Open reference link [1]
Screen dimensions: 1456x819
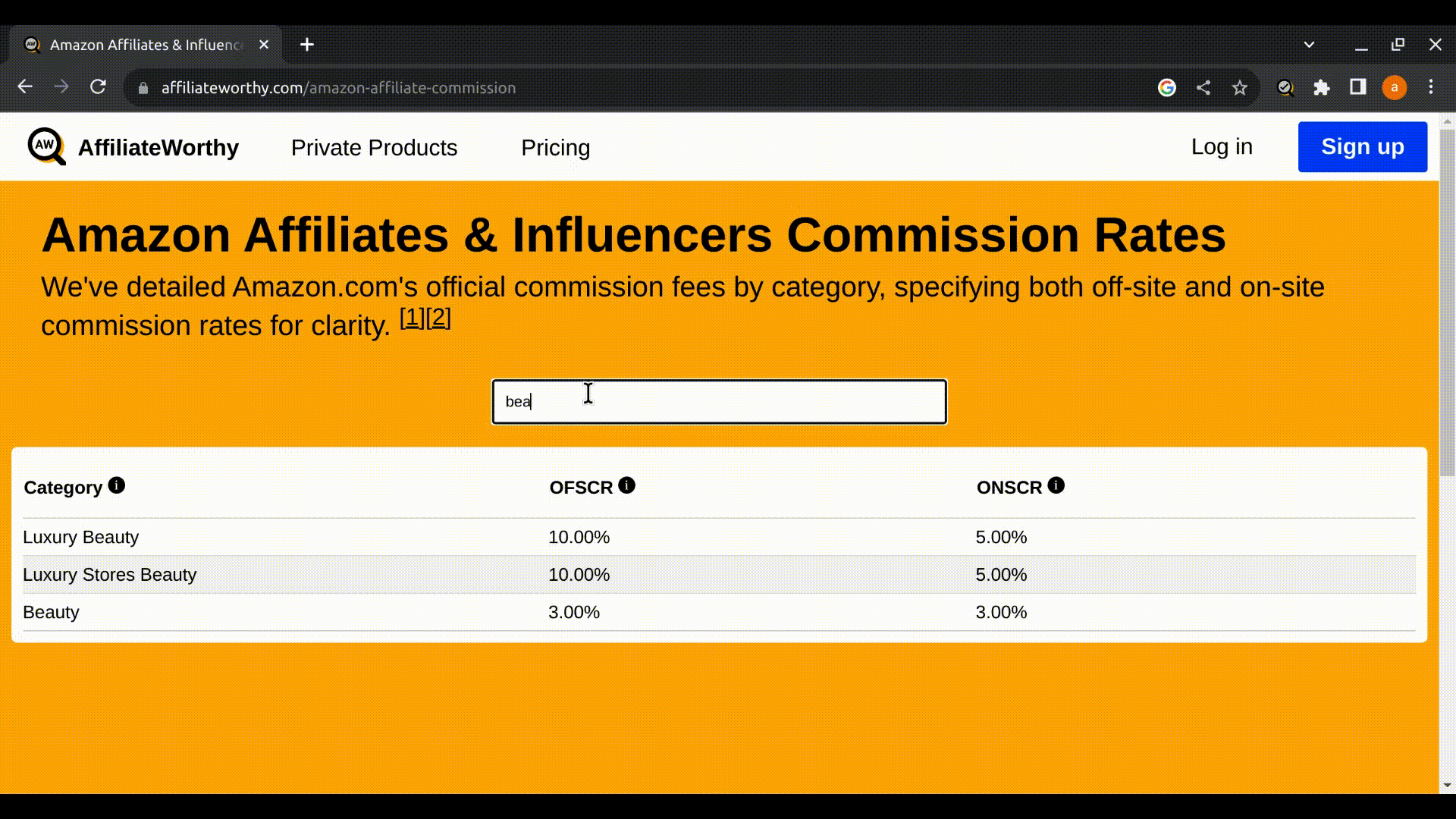click(412, 318)
